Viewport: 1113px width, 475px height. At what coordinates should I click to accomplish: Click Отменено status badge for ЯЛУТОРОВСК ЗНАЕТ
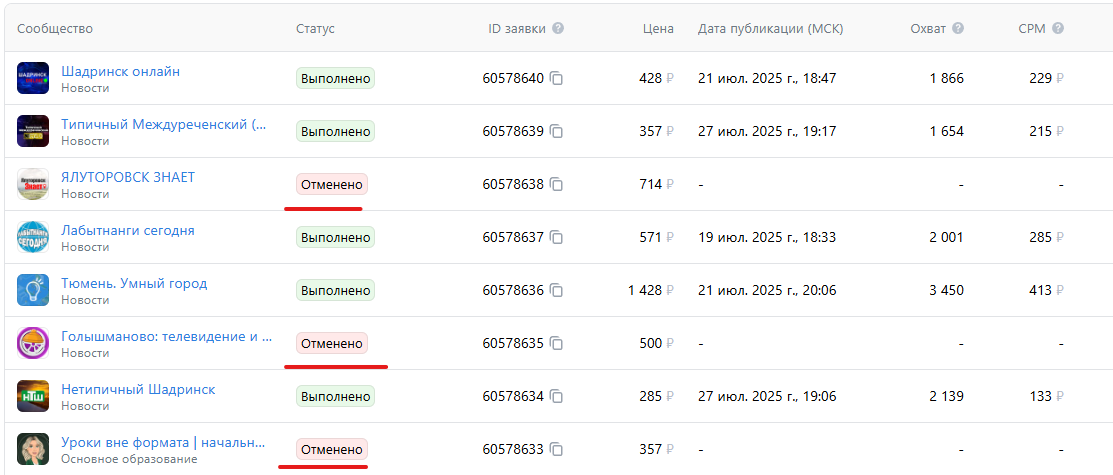[x=332, y=185]
